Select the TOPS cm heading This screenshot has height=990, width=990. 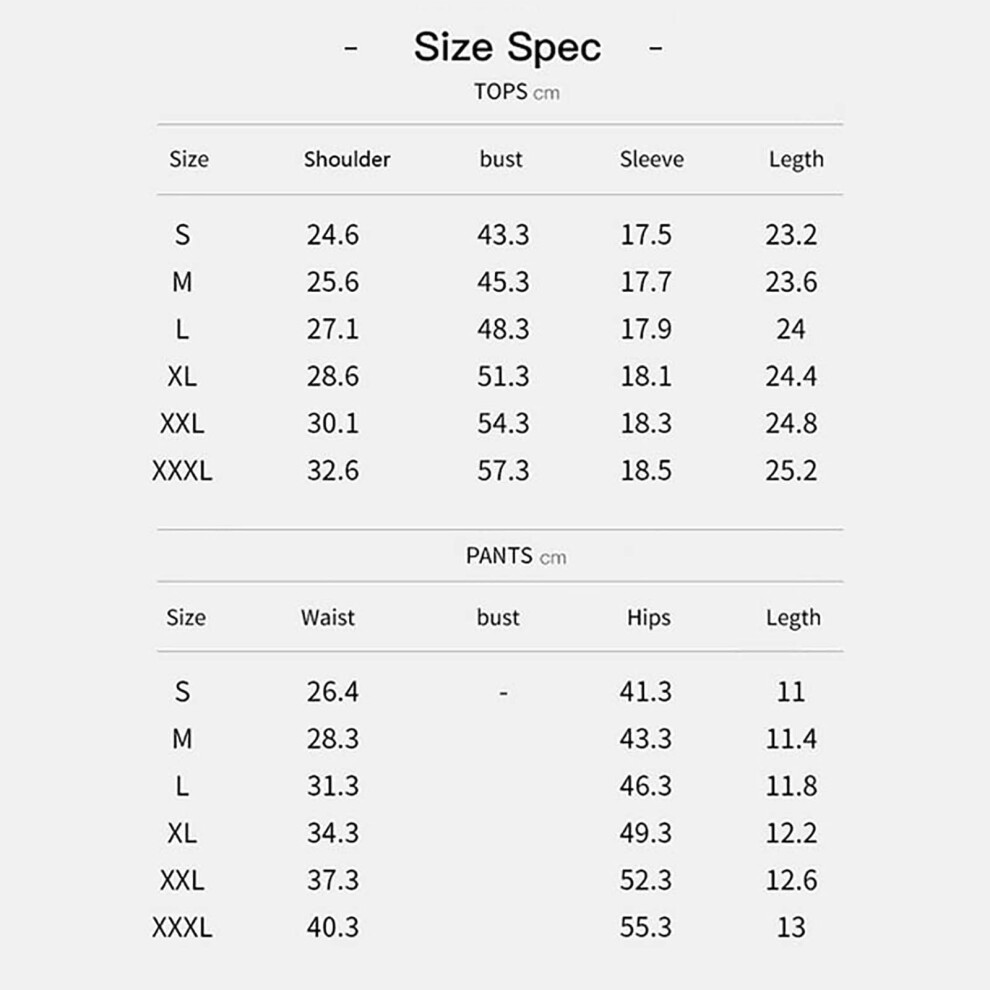(516, 92)
